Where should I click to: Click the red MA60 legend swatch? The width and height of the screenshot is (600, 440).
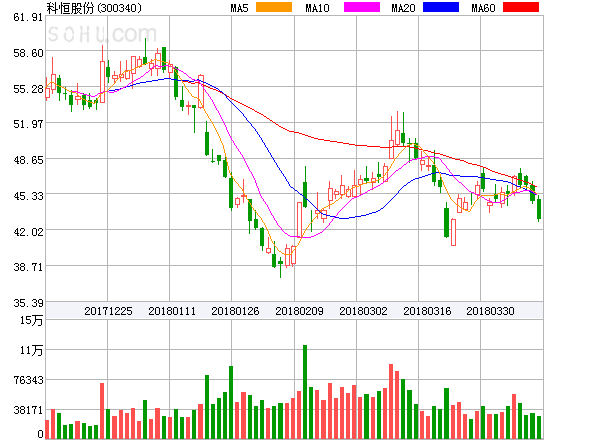point(521,7)
